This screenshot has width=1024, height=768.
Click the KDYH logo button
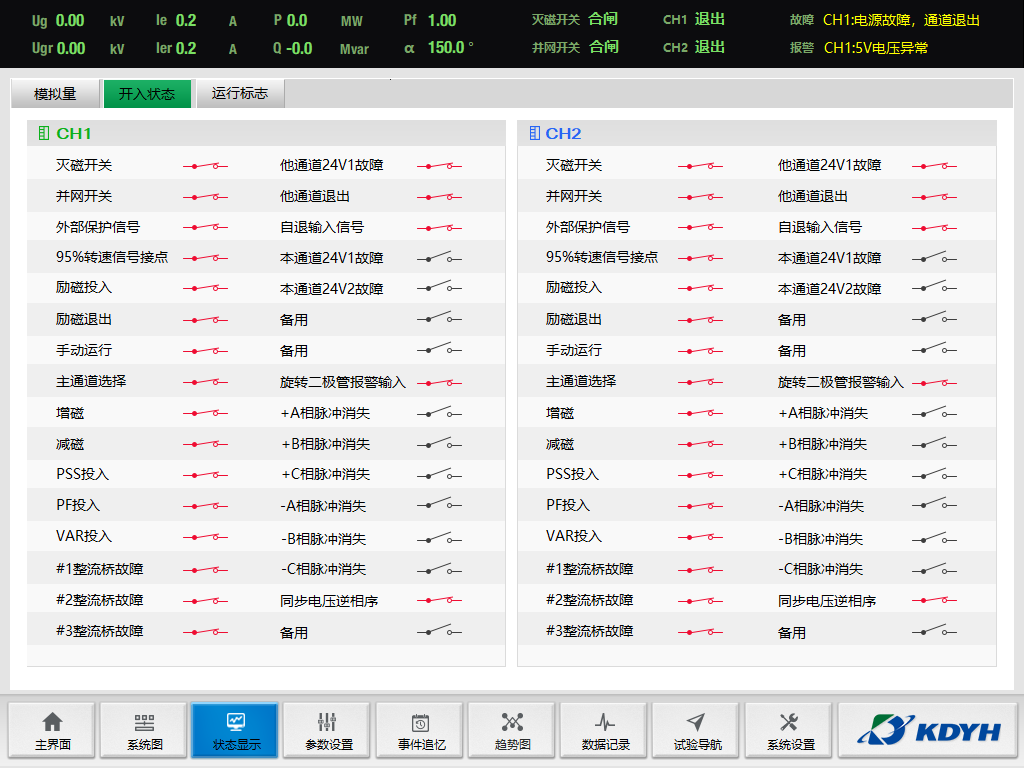pyautogui.click(x=928, y=730)
